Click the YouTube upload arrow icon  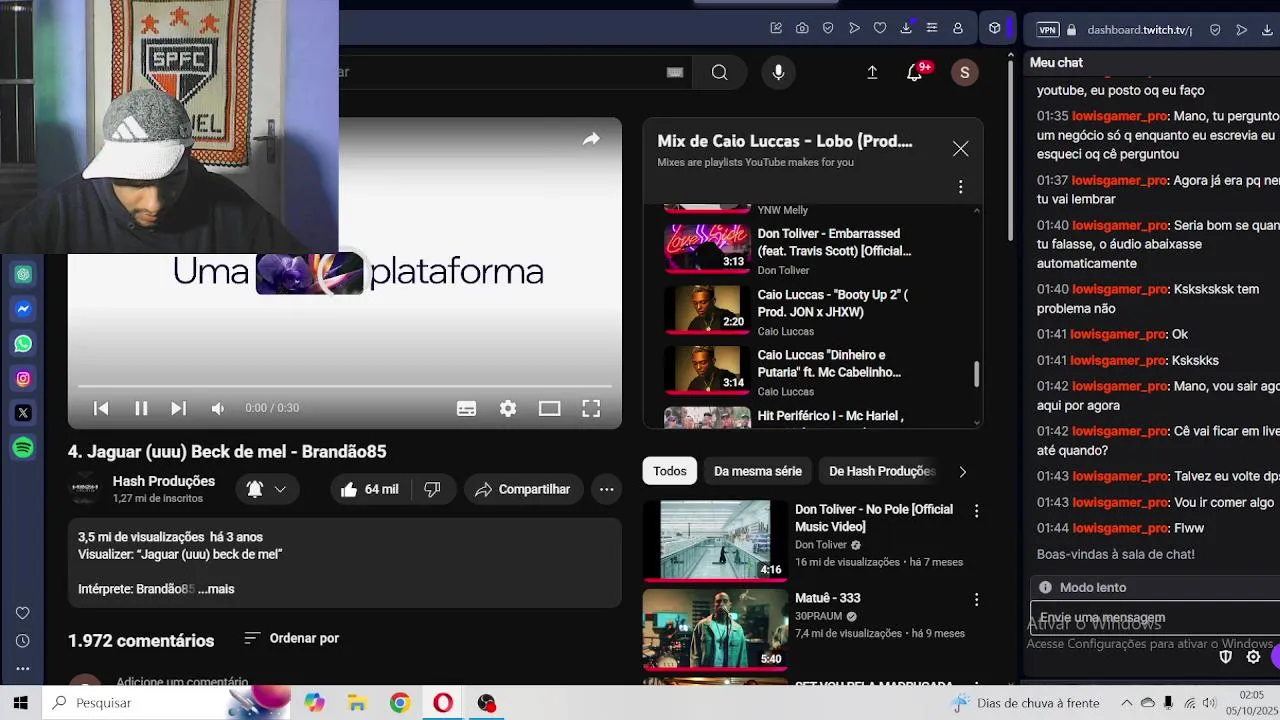pyautogui.click(x=872, y=72)
